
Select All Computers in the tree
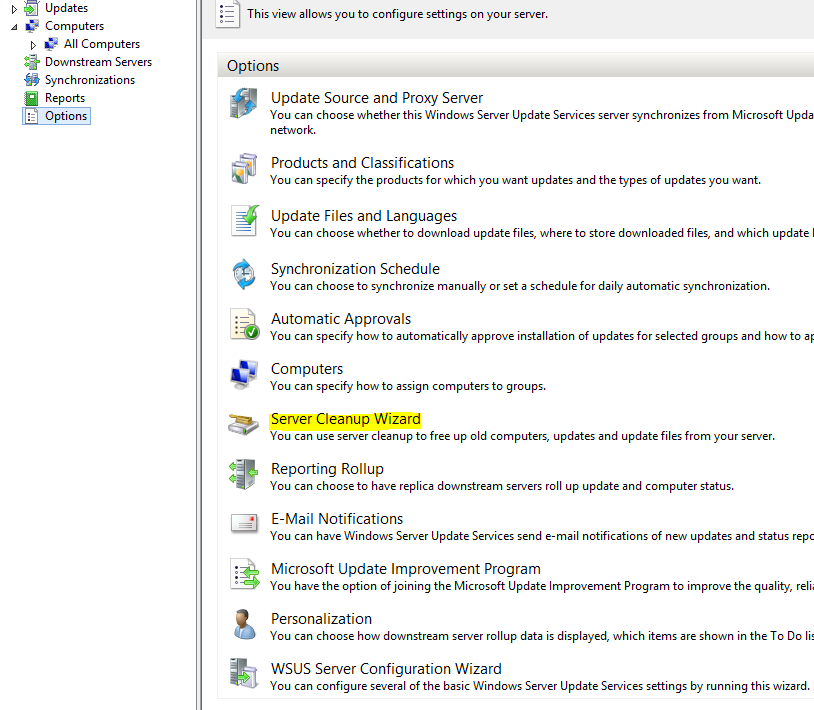pos(102,44)
